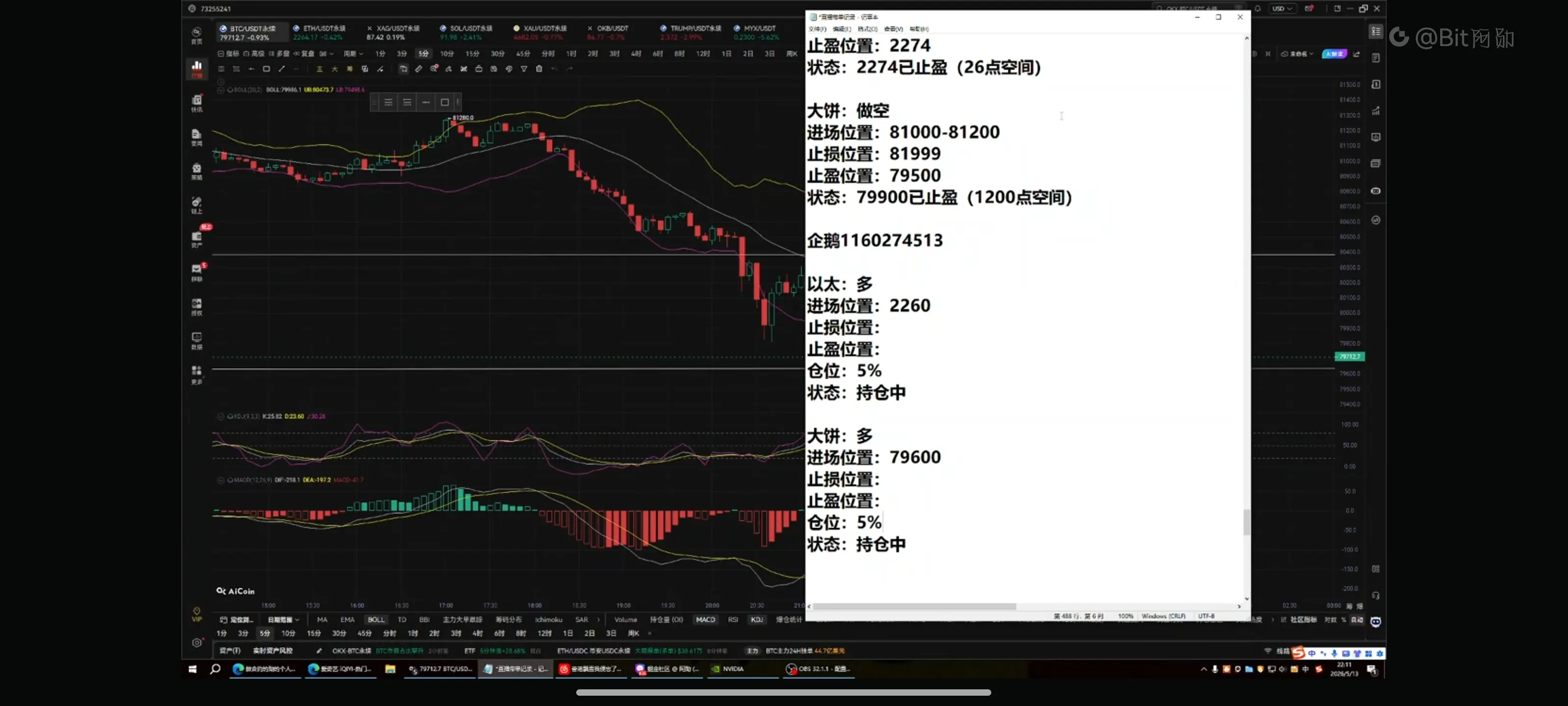The height and width of the screenshot is (706, 1568).
Task: Select 15分 timeframe in top toolbar
Action: point(472,53)
